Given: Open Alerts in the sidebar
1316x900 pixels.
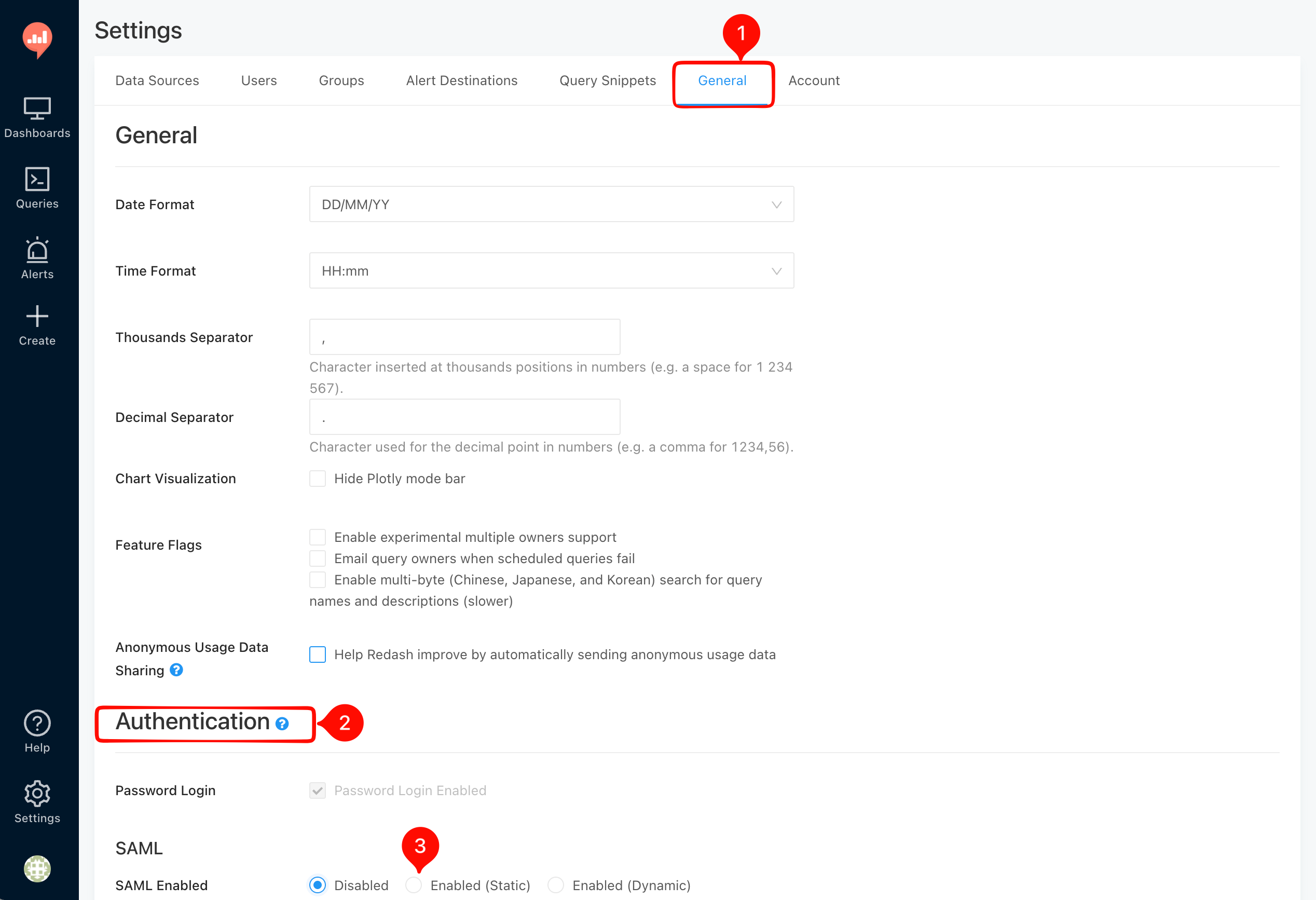Looking at the screenshot, I should (x=37, y=258).
